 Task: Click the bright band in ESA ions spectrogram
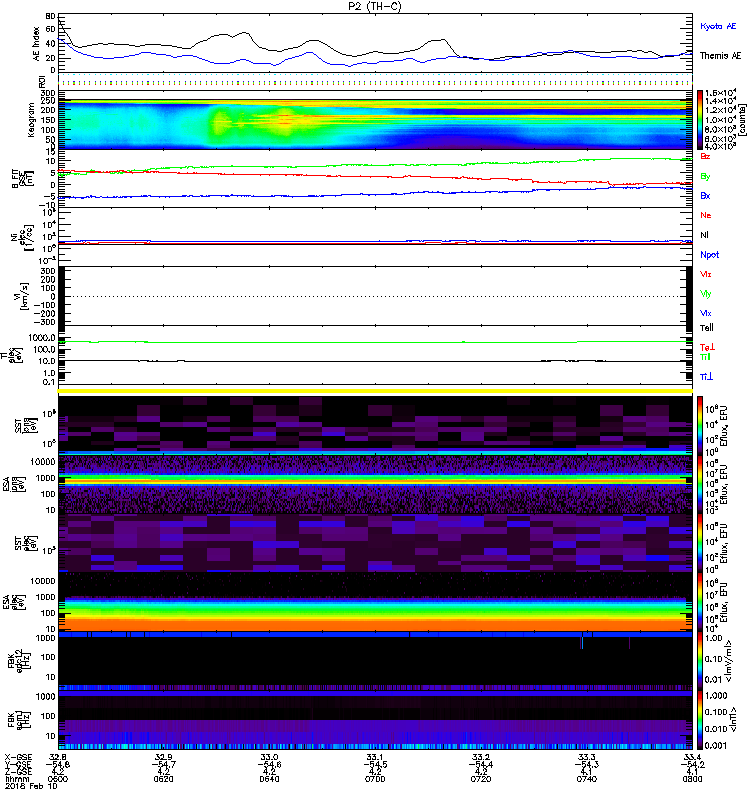pyautogui.click(x=375, y=481)
